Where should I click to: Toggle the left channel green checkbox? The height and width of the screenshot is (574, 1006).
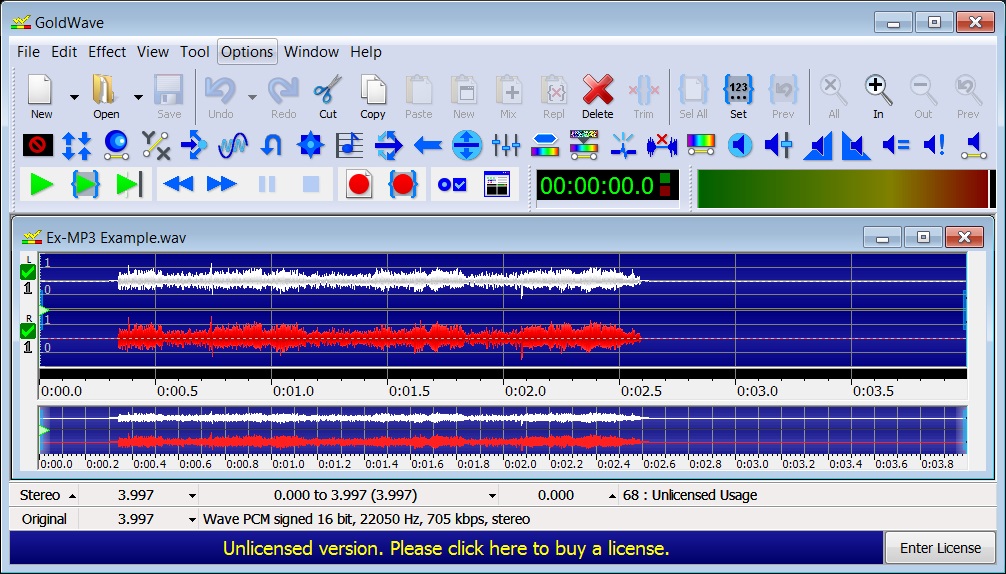(28, 272)
